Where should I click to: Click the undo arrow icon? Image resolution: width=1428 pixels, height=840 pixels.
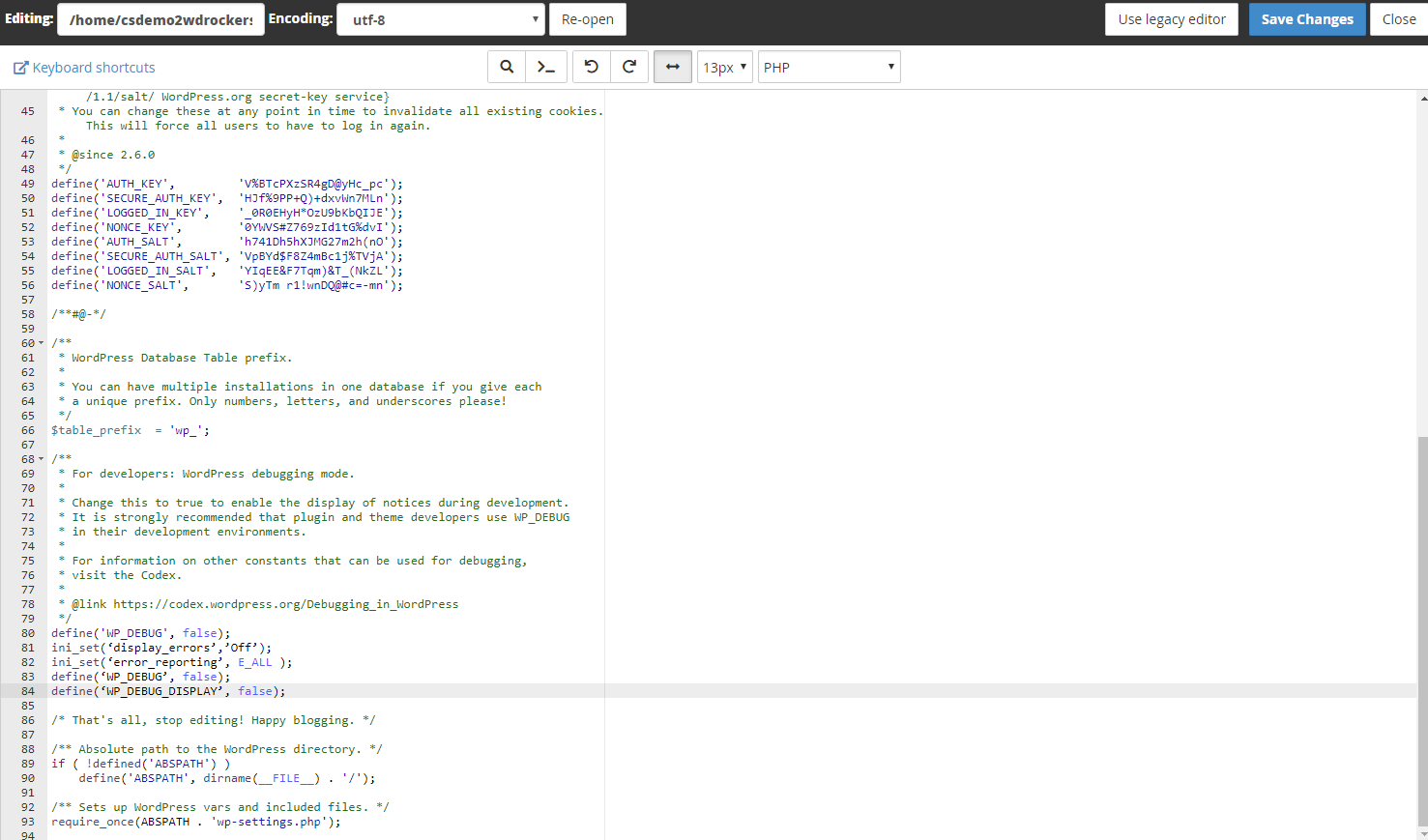(592, 67)
